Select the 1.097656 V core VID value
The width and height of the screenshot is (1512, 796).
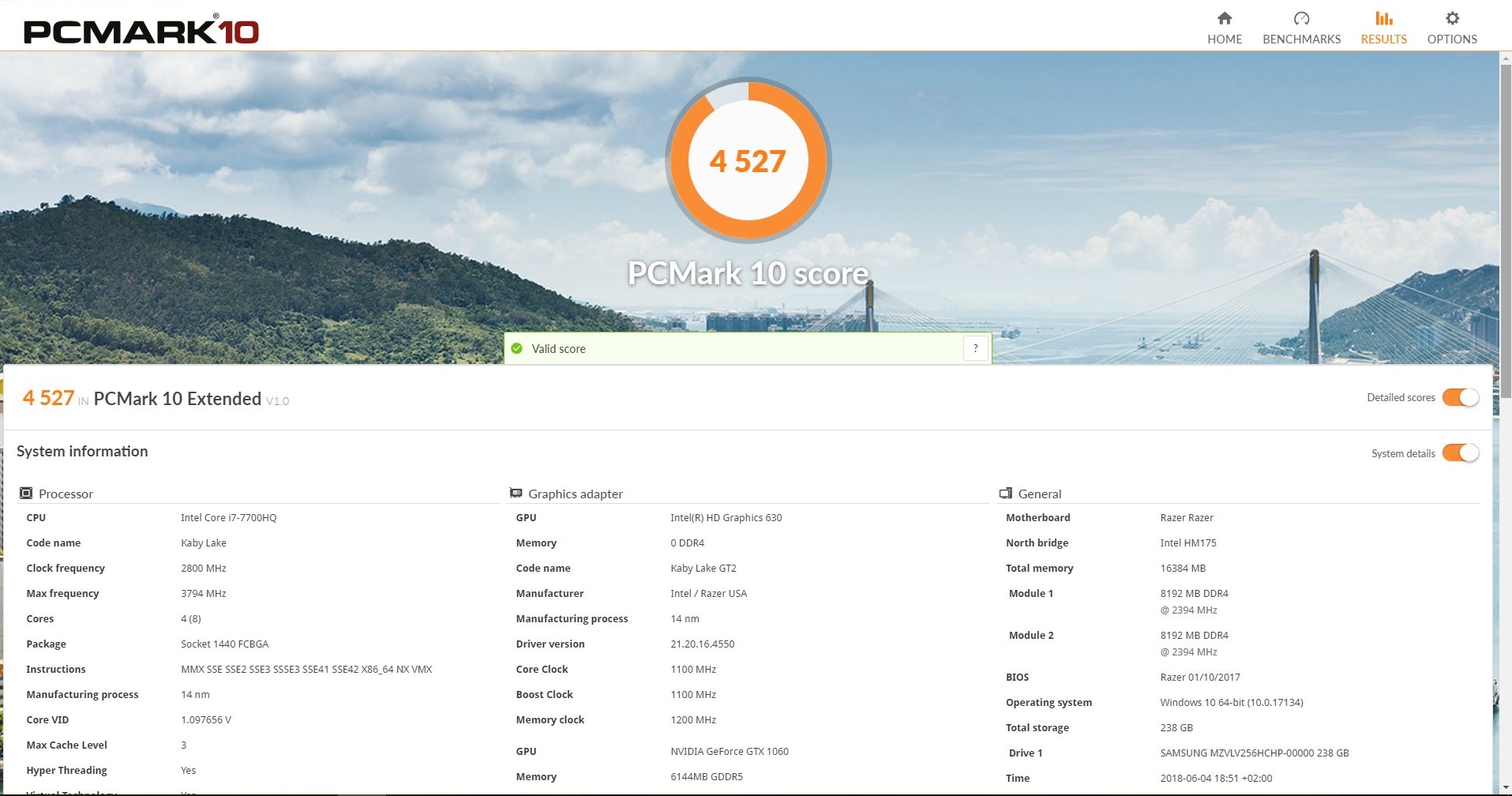(x=205, y=719)
